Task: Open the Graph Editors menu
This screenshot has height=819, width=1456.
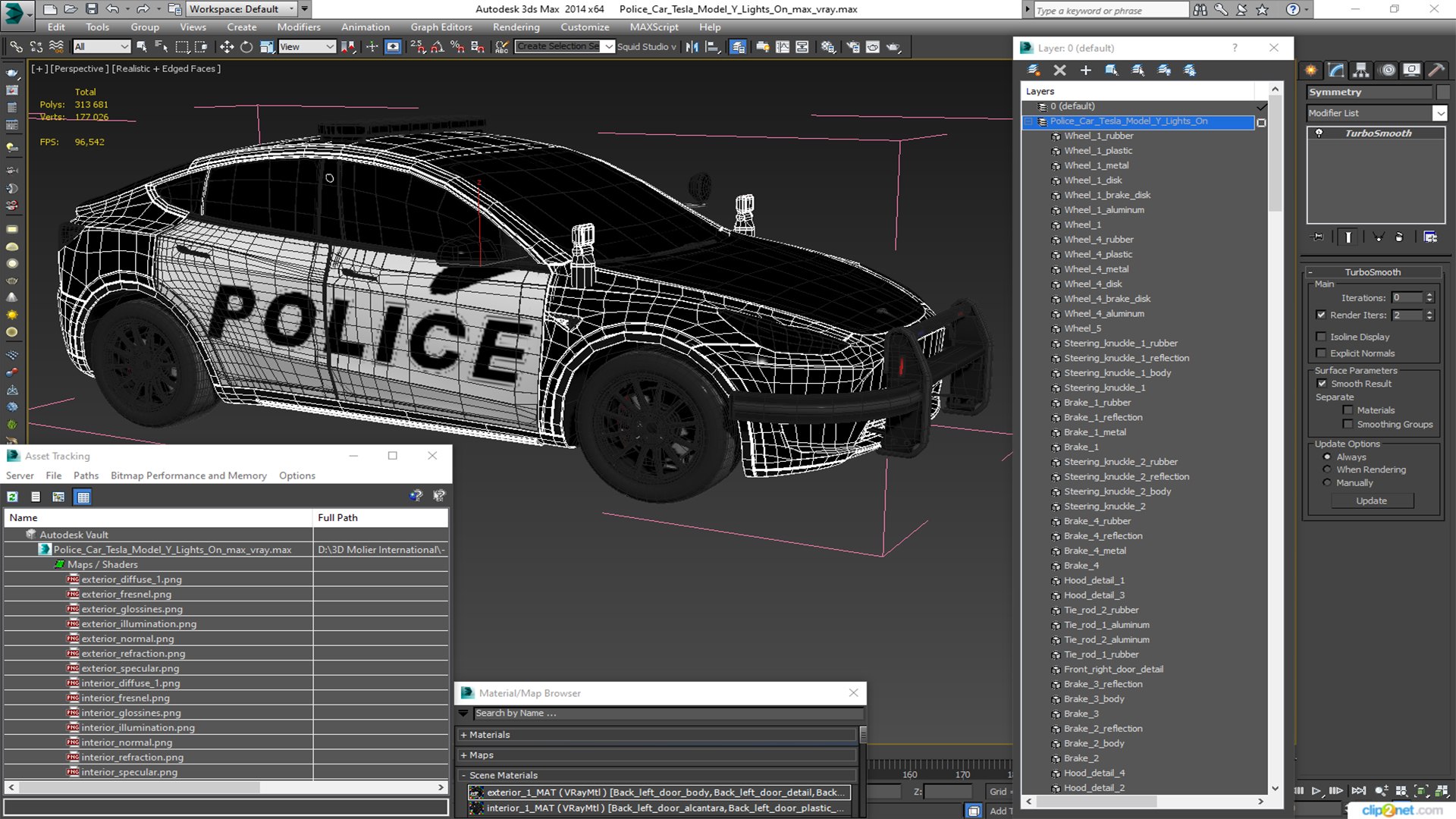Action: click(441, 27)
